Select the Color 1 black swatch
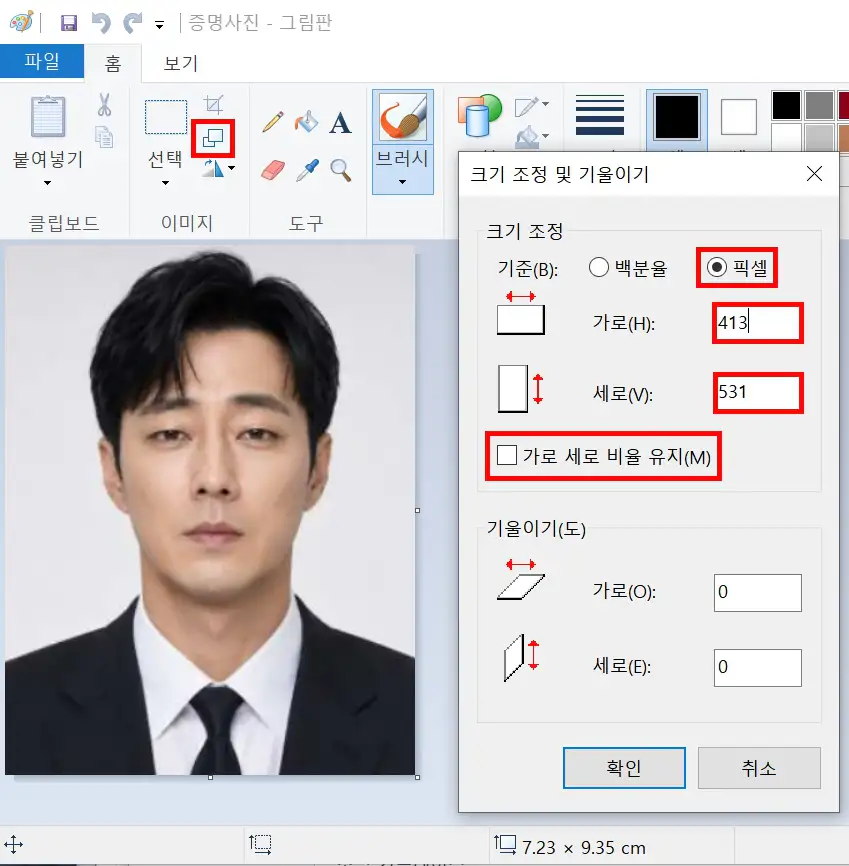This screenshot has width=849, height=866. [x=677, y=117]
